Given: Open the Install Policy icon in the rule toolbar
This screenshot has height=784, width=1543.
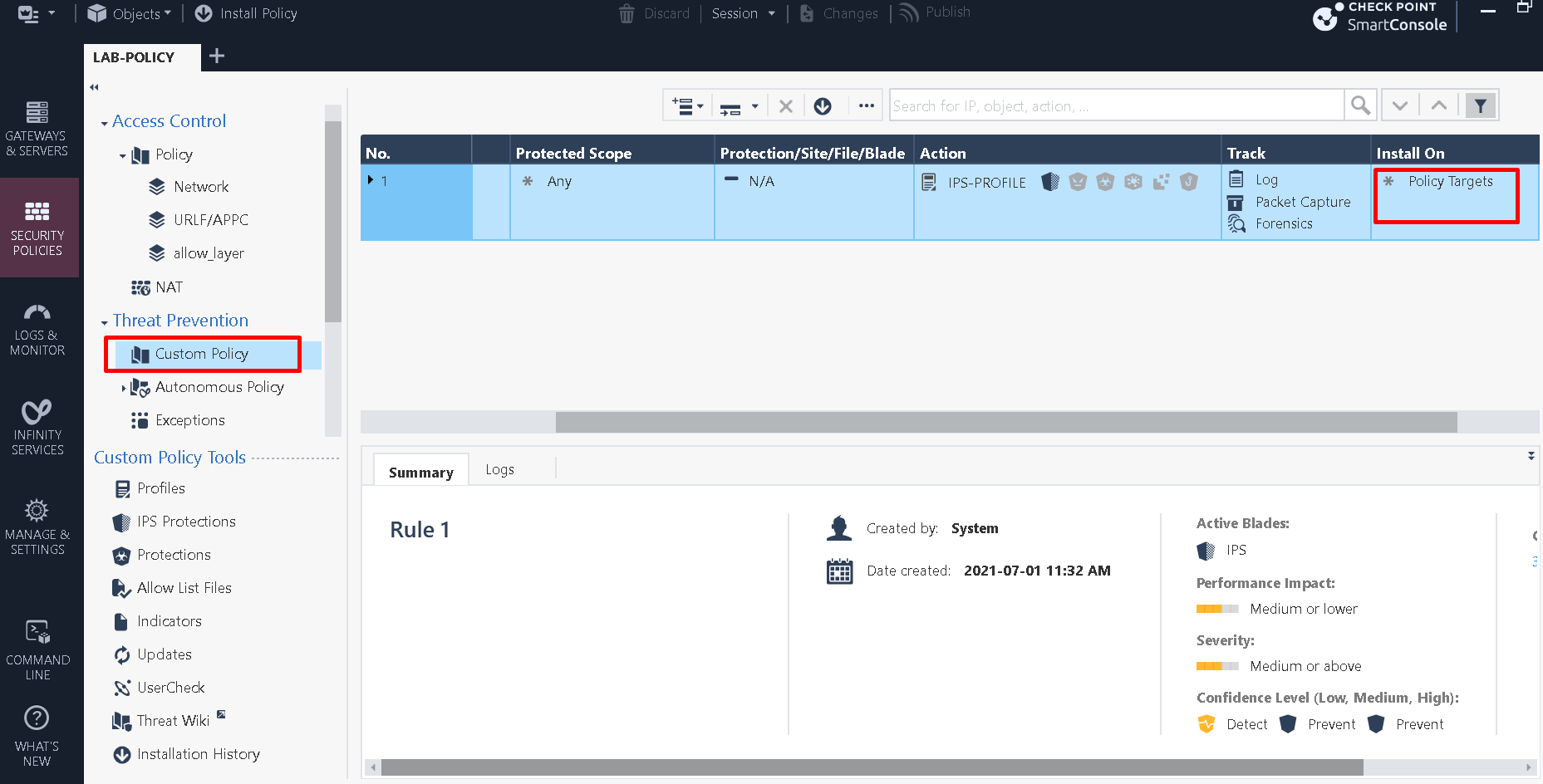Looking at the screenshot, I should tap(823, 105).
